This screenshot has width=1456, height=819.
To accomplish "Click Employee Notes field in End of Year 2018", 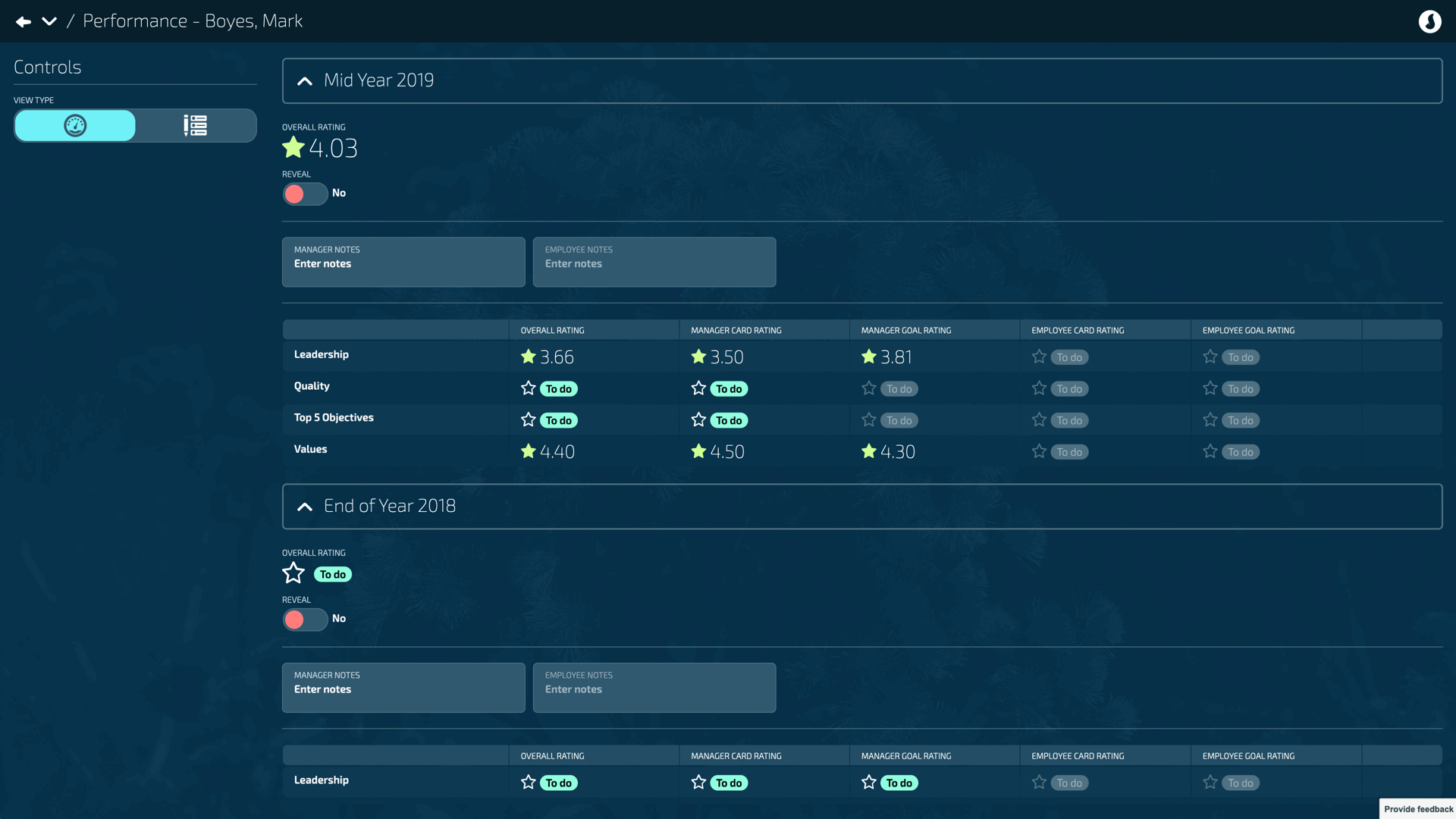I will coord(654,688).
